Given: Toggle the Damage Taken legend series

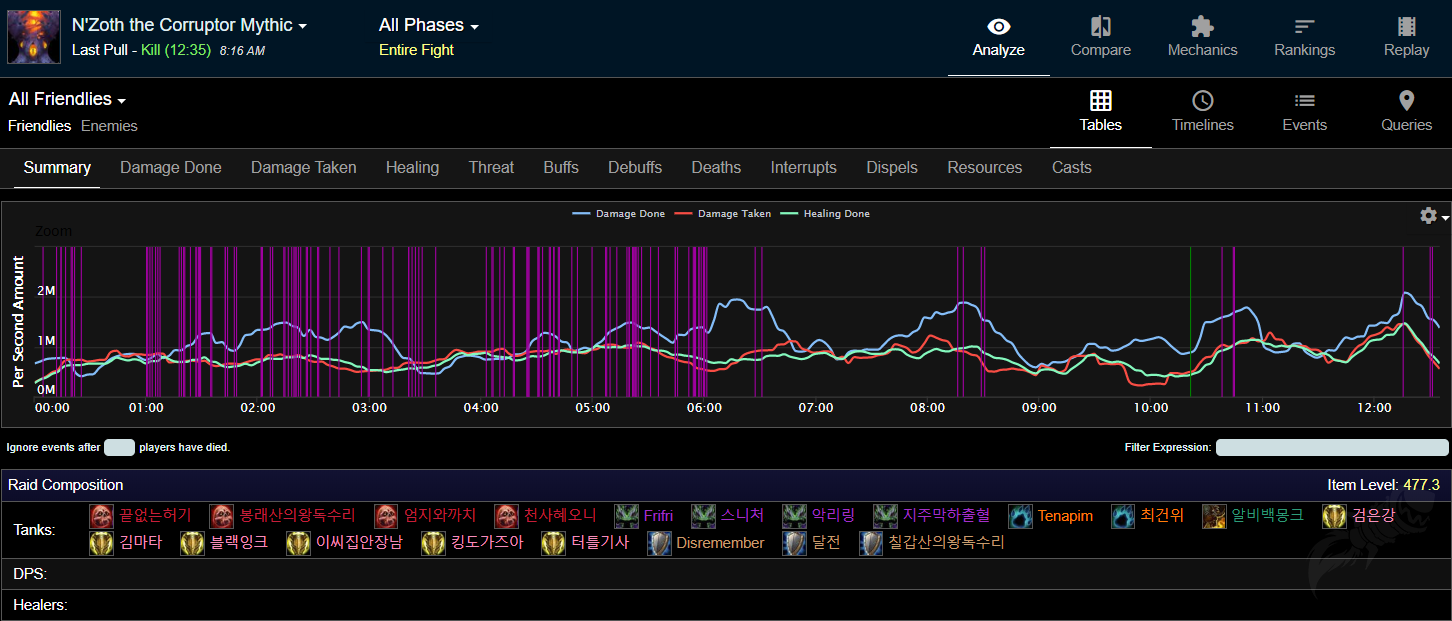Looking at the screenshot, I should 723,214.
